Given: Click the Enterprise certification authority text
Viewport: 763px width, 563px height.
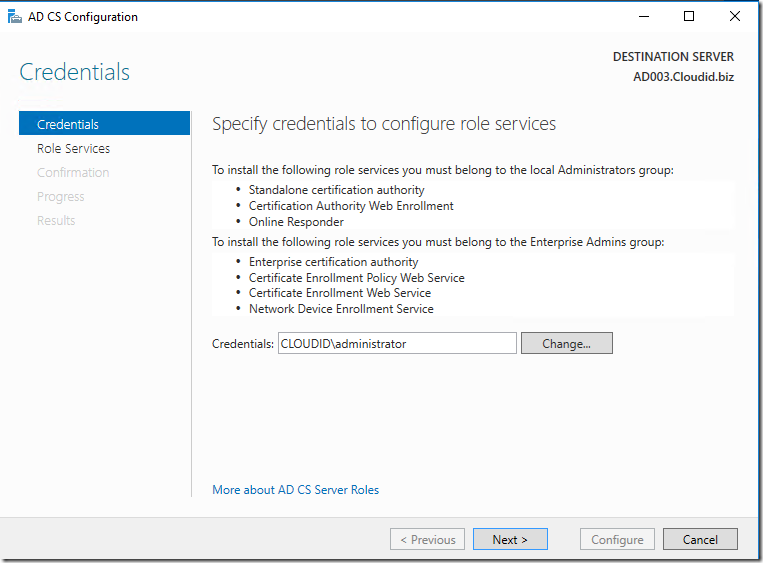Looking at the screenshot, I should tap(333, 262).
